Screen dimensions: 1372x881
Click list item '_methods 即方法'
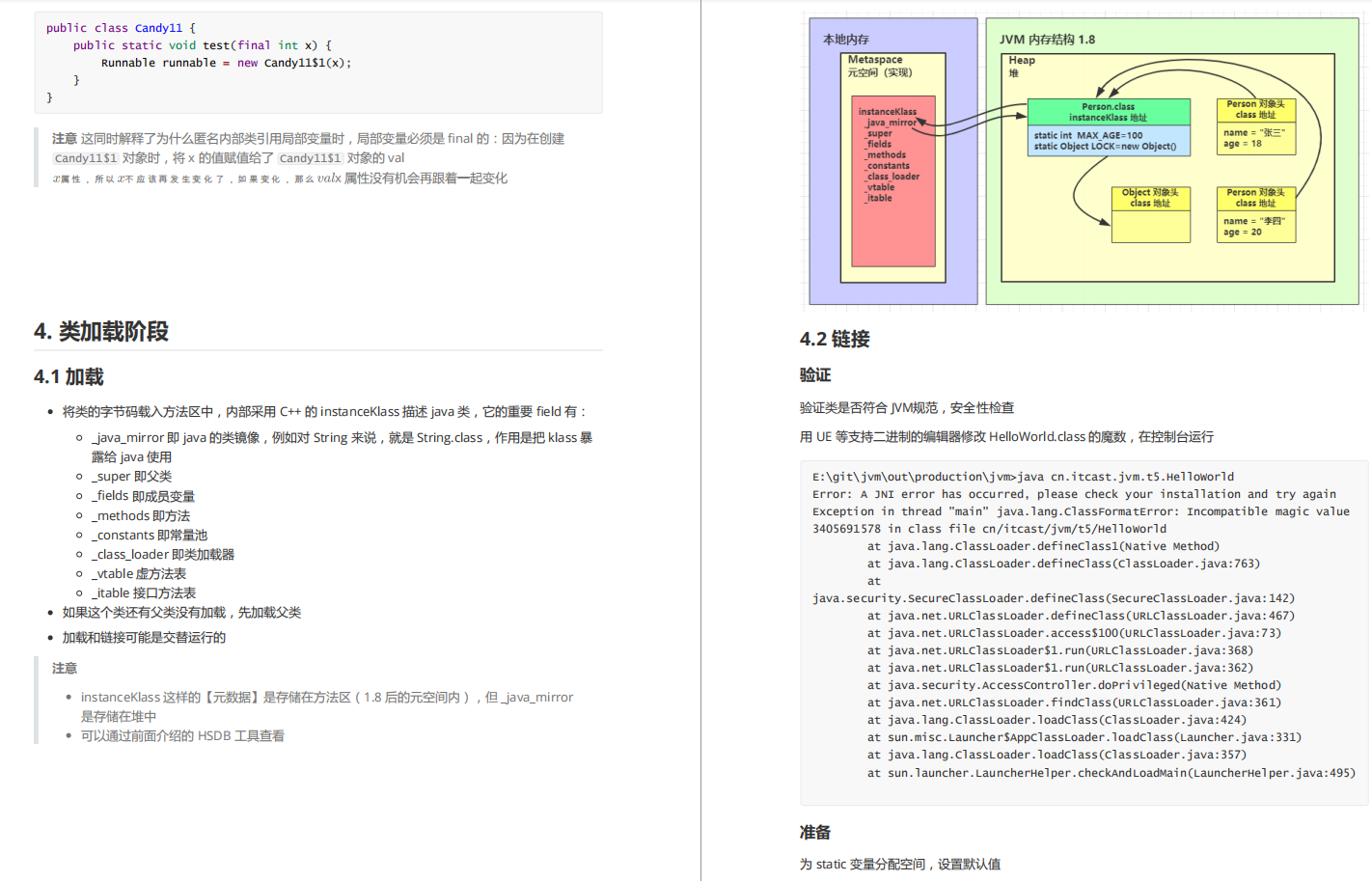click(141, 516)
